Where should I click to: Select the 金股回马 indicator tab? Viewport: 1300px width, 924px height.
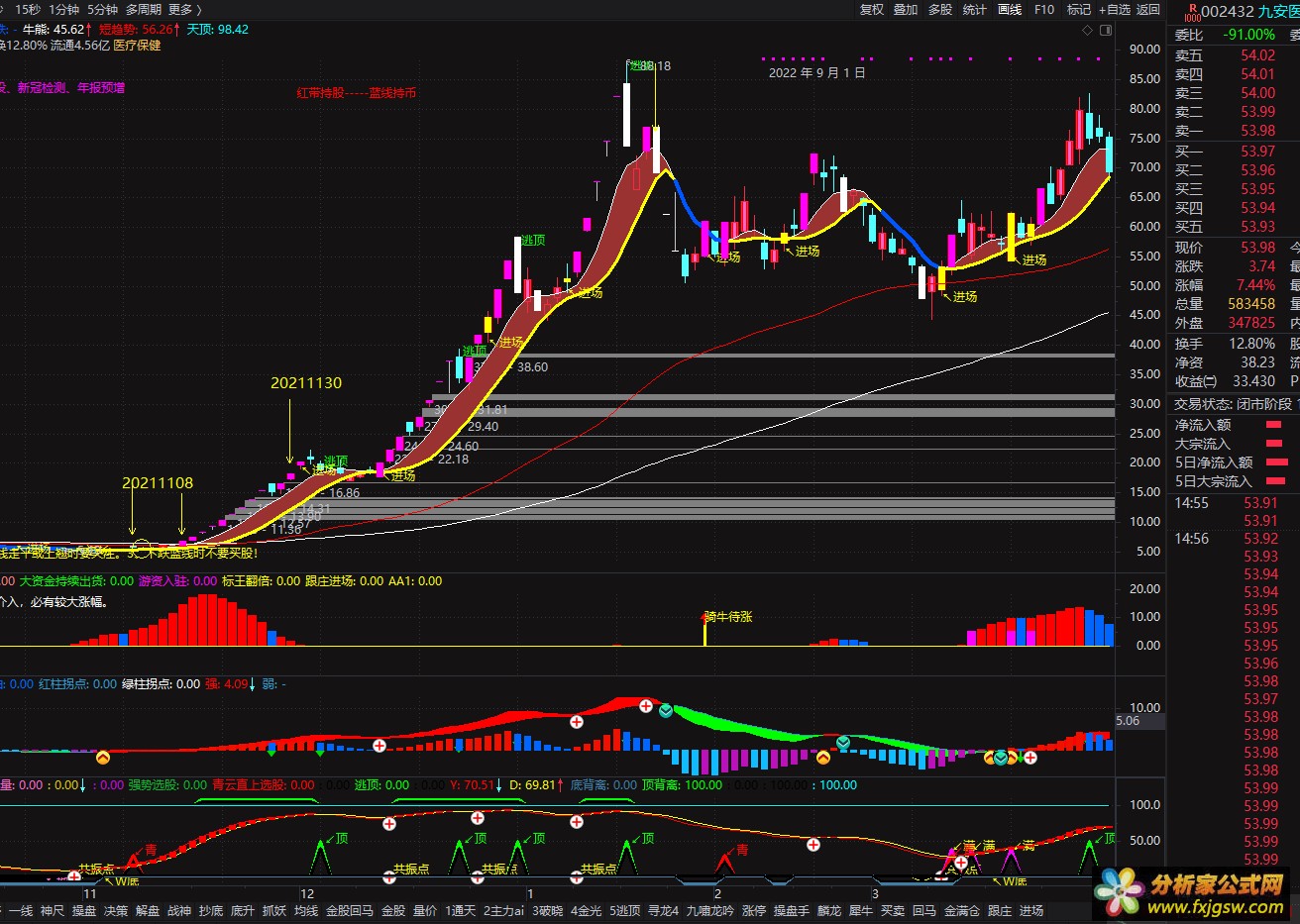point(350,911)
